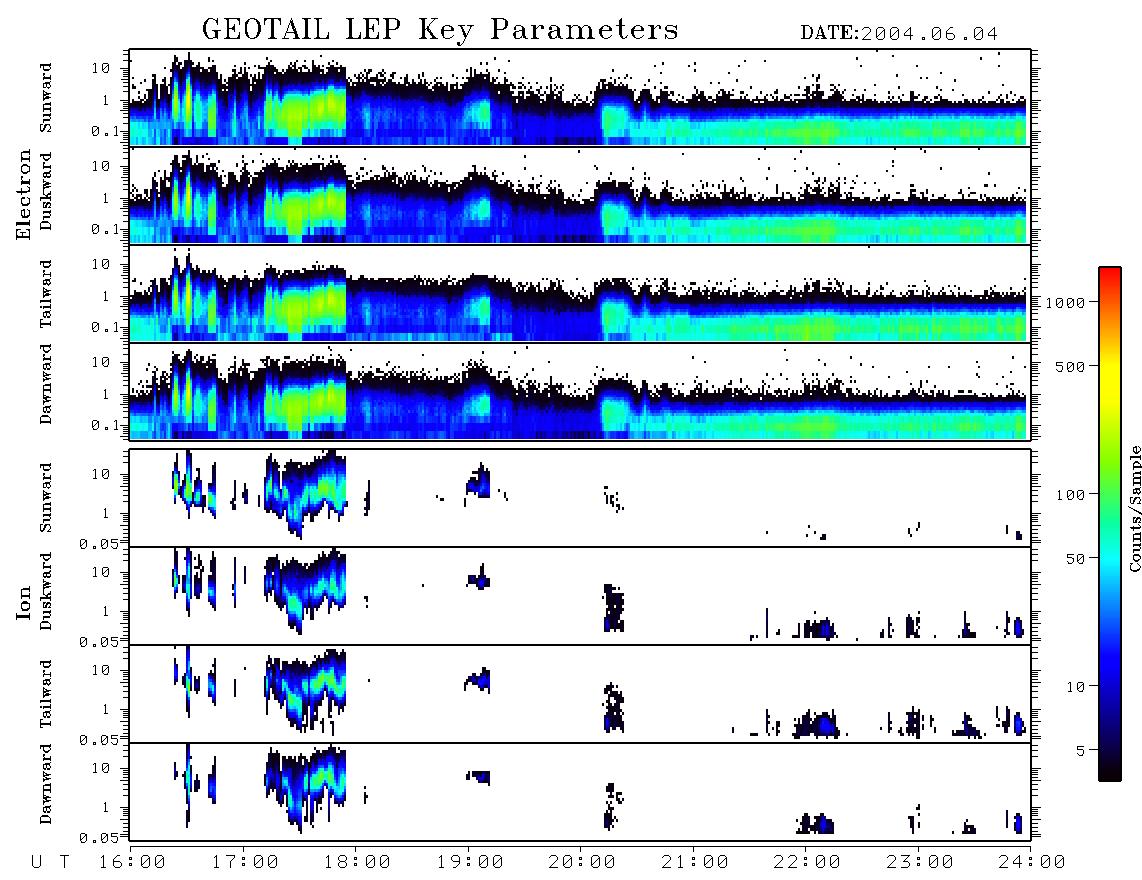1142x880 pixels.
Task: Click the Ion "Duskward" axis label
Action: 46,591
